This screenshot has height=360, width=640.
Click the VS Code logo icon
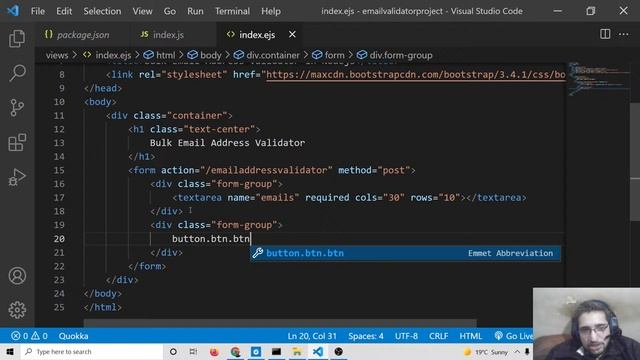pos(13,11)
